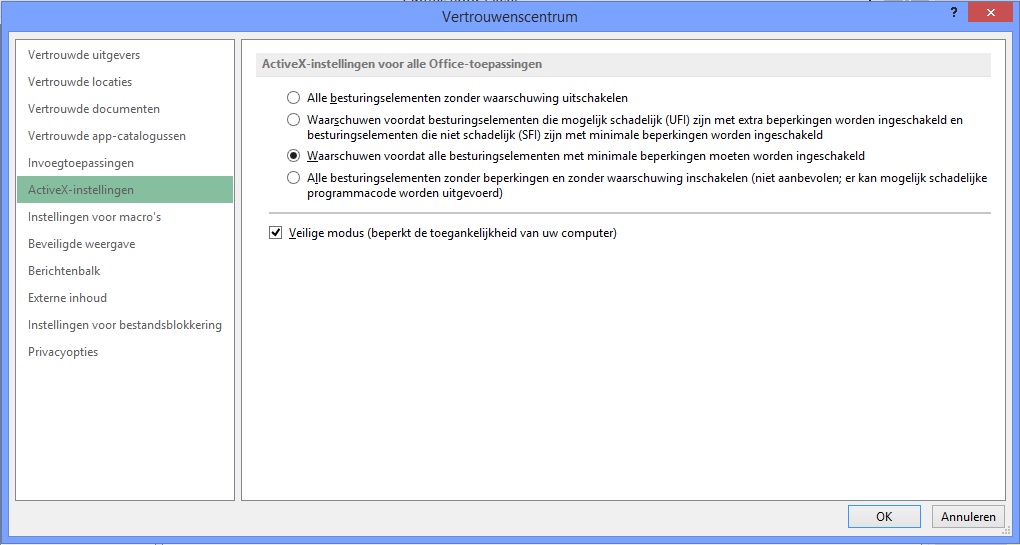Select the ActiveX-instellingen category

click(81, 190)
